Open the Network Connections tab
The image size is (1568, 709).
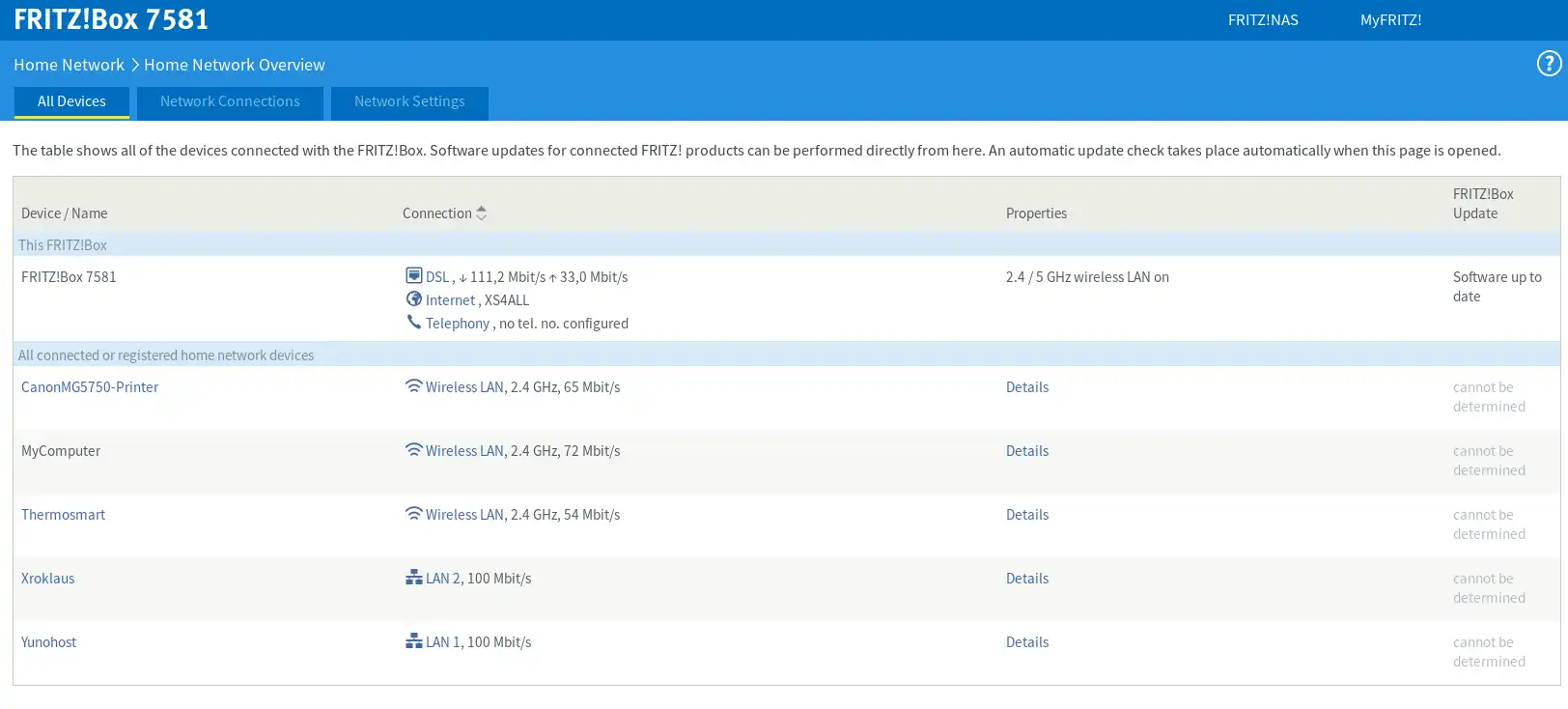click(230, 101)
